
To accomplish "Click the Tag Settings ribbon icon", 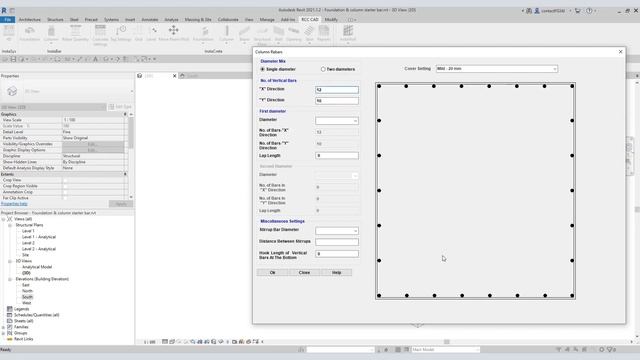I will point(121,31).
